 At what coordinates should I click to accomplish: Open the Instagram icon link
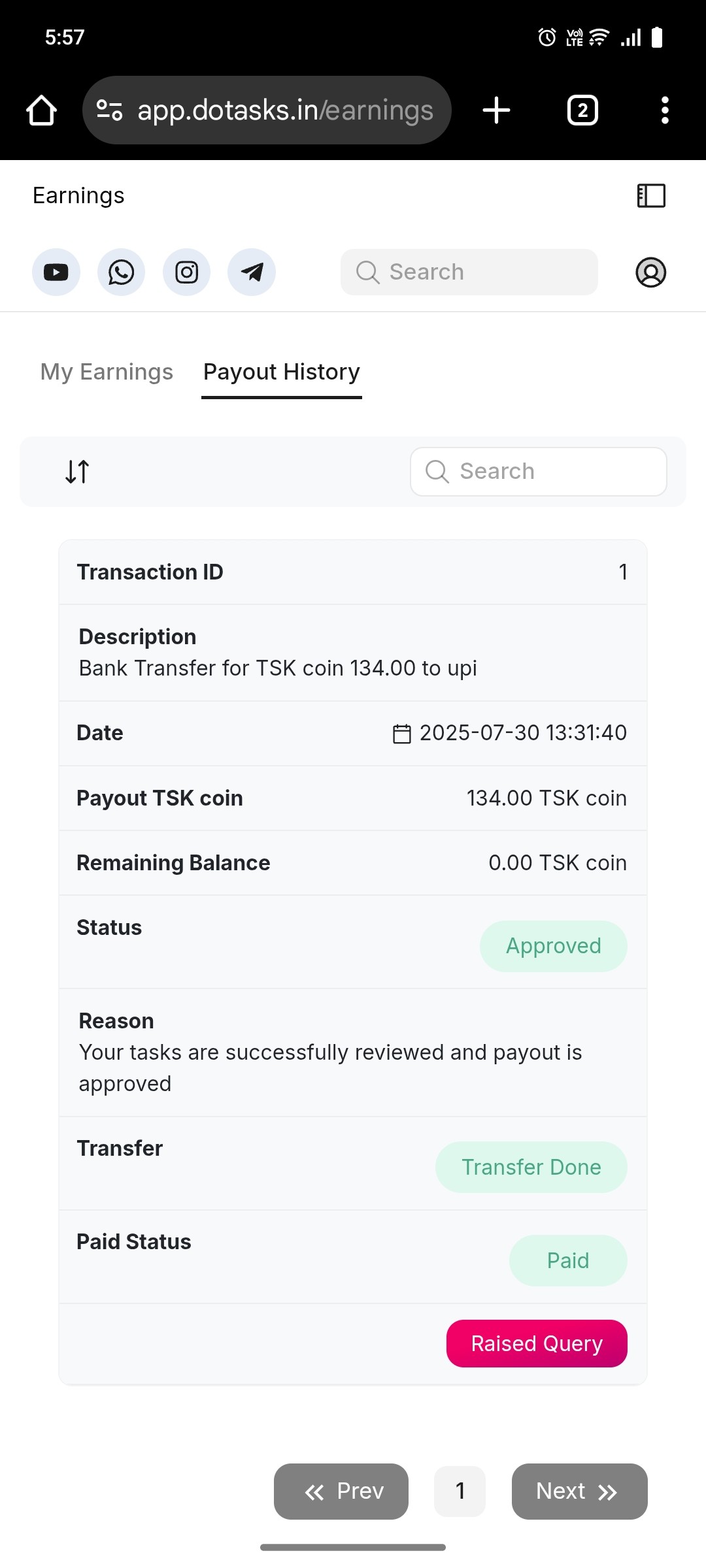[x=186, y=272]
